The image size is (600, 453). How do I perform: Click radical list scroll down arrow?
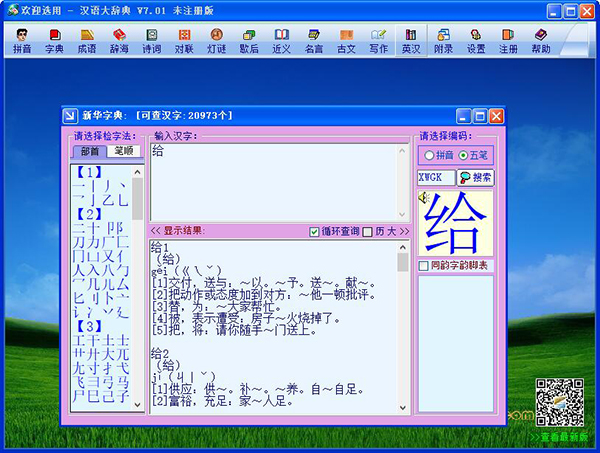coord(138,404)
